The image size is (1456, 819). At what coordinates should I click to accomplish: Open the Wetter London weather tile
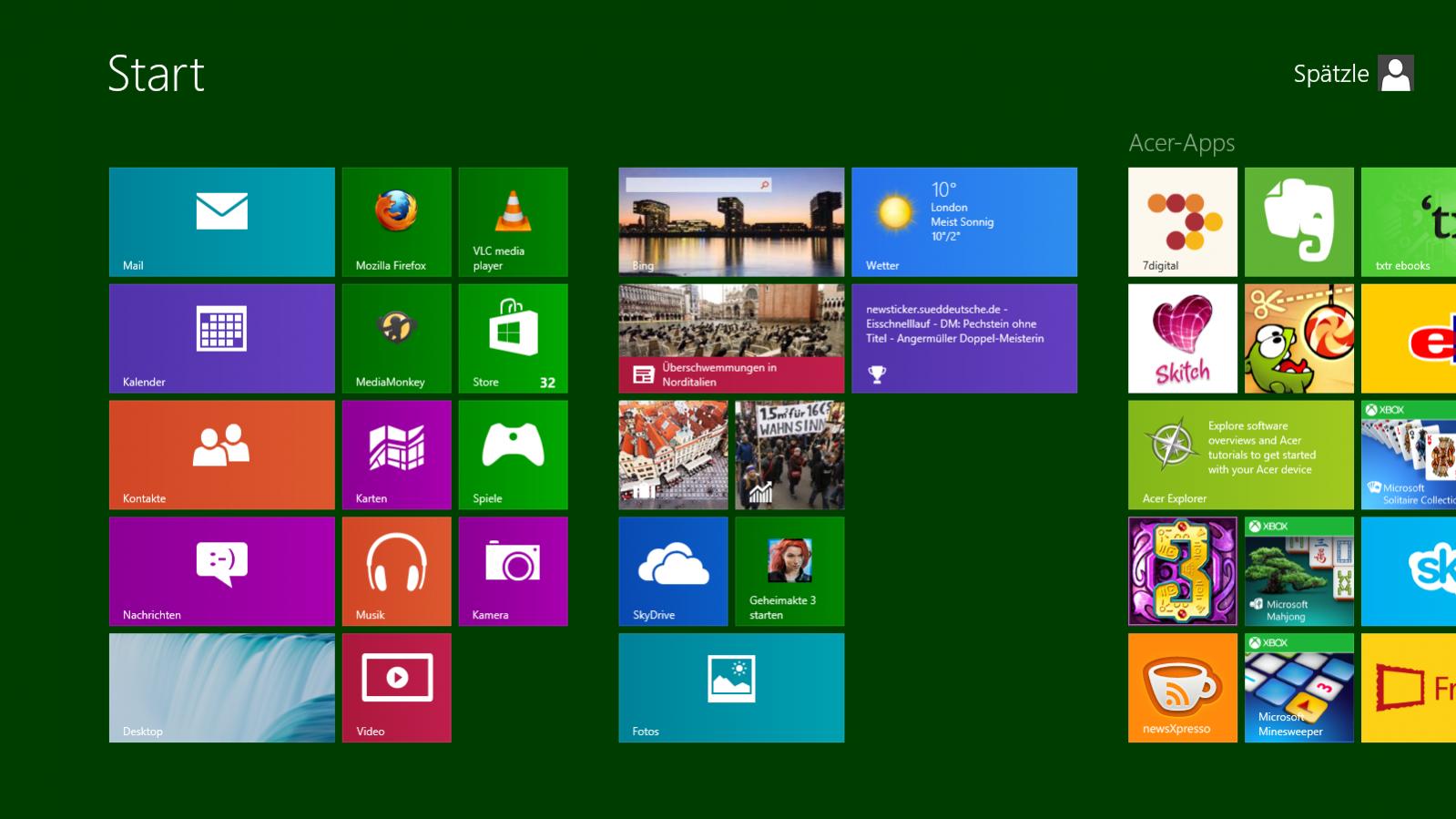click(x=964, y=221)
